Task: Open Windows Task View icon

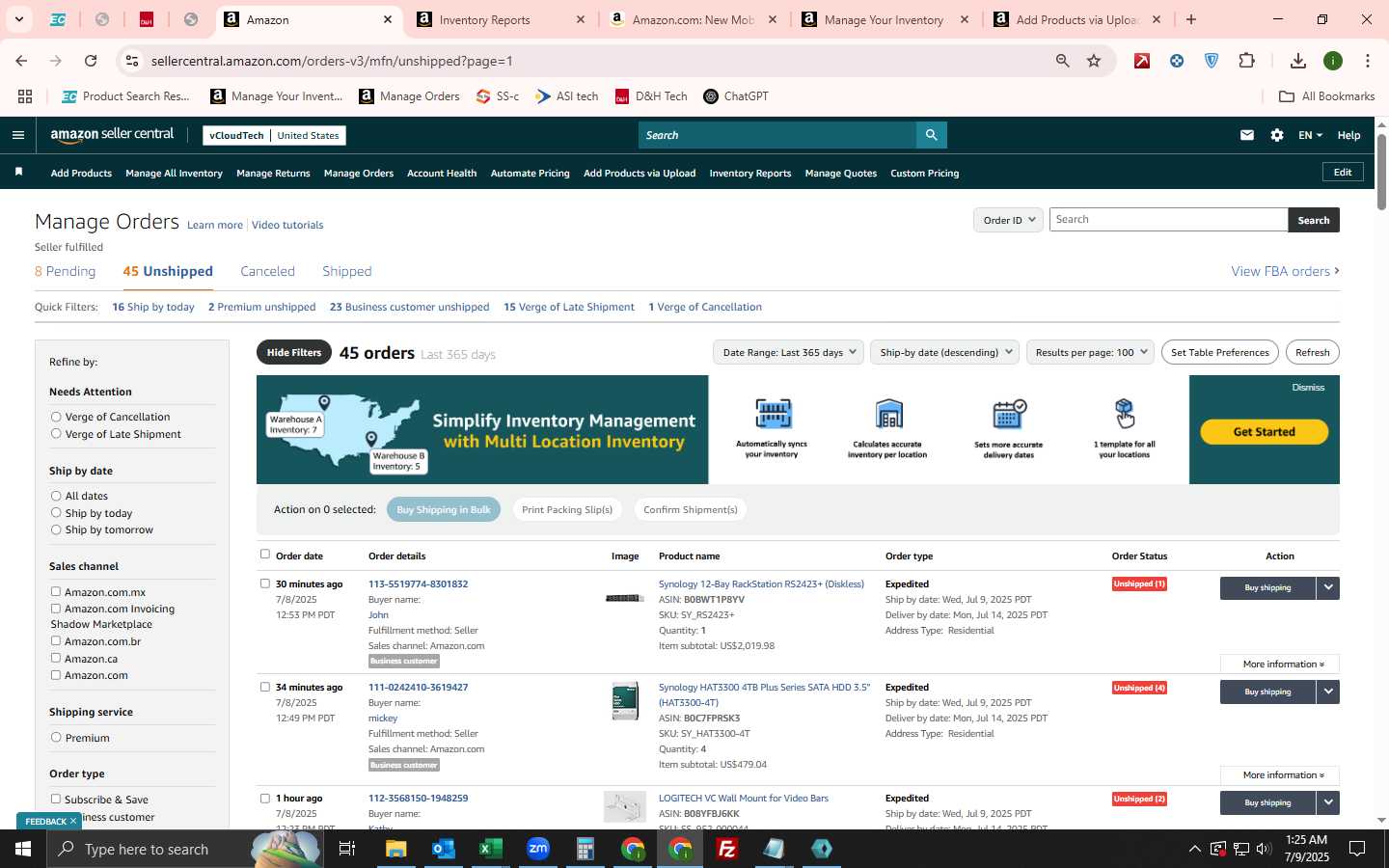Action: 347,849
